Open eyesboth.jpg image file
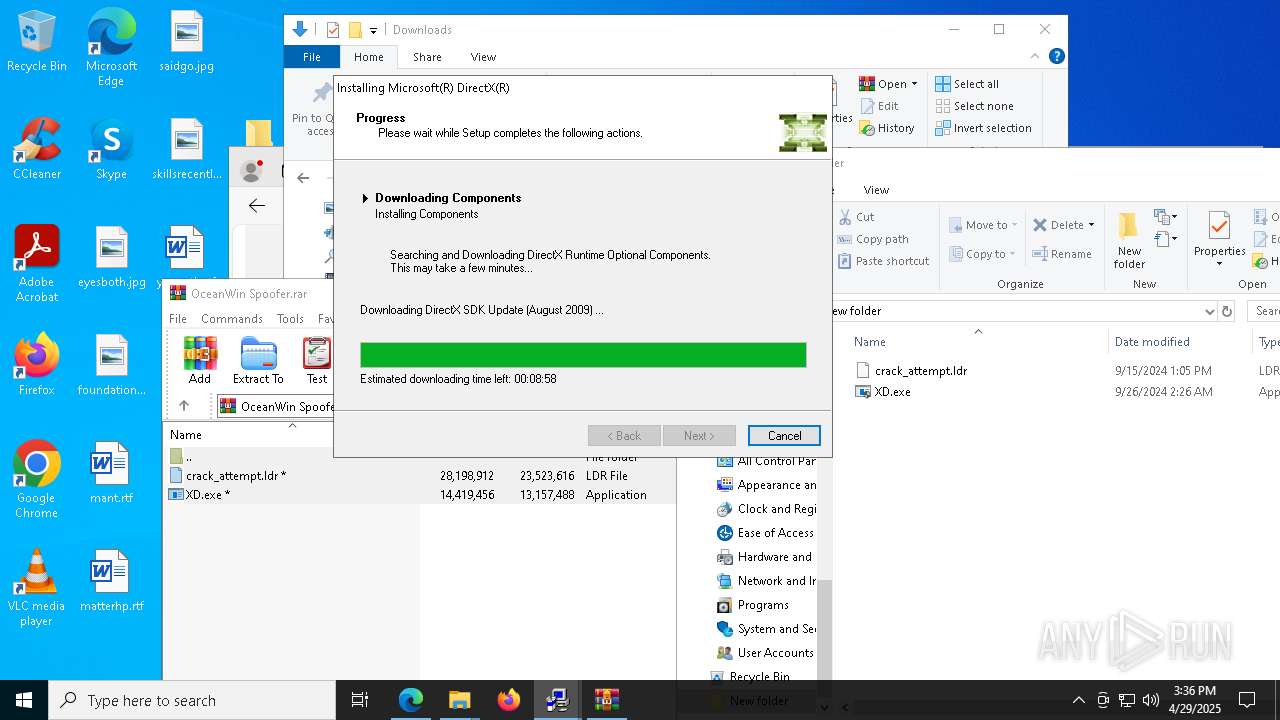Screen dimensions: 1280x720 111,258
